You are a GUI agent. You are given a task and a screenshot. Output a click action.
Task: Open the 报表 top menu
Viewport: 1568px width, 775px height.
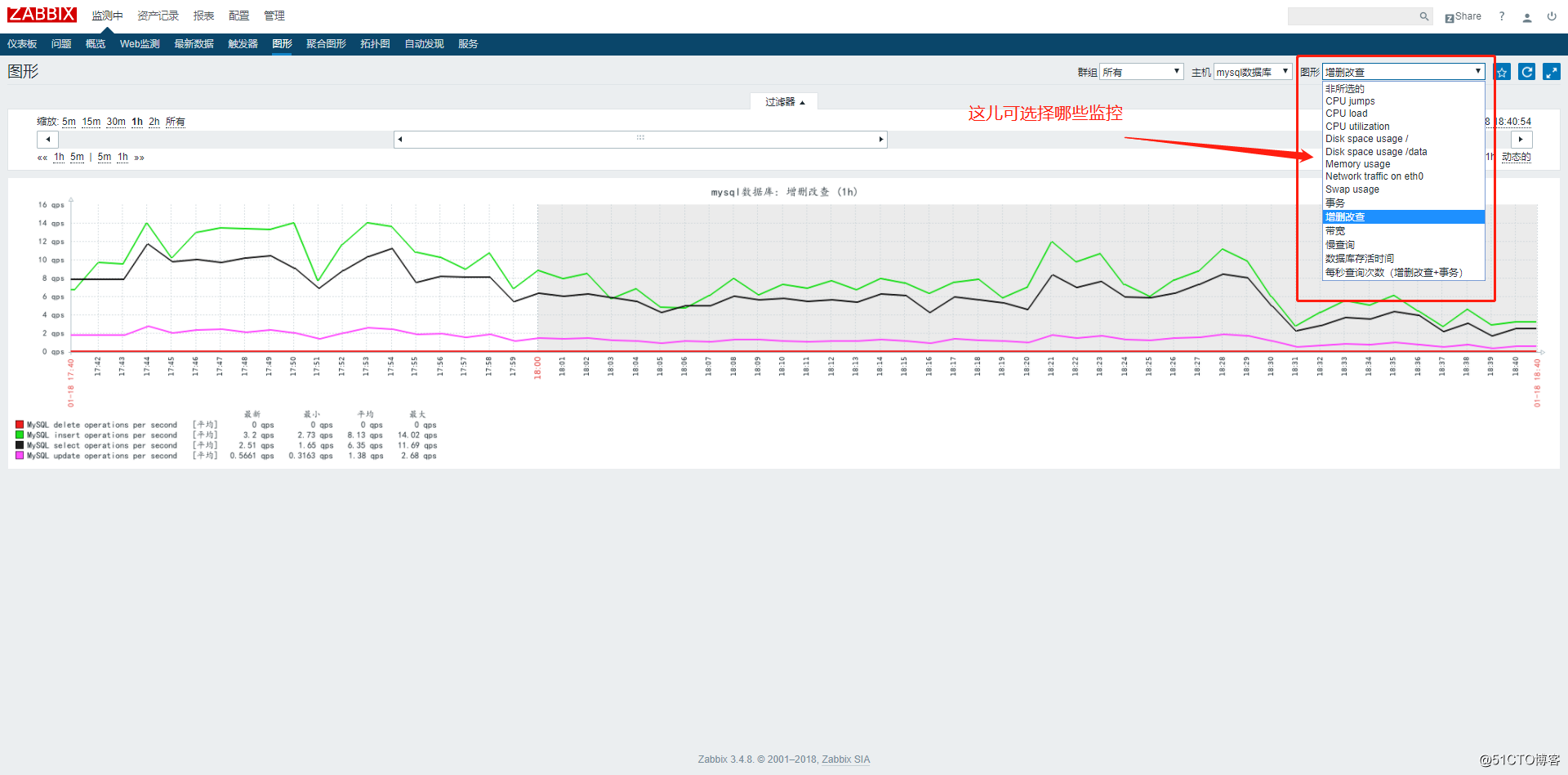[203, 16]
